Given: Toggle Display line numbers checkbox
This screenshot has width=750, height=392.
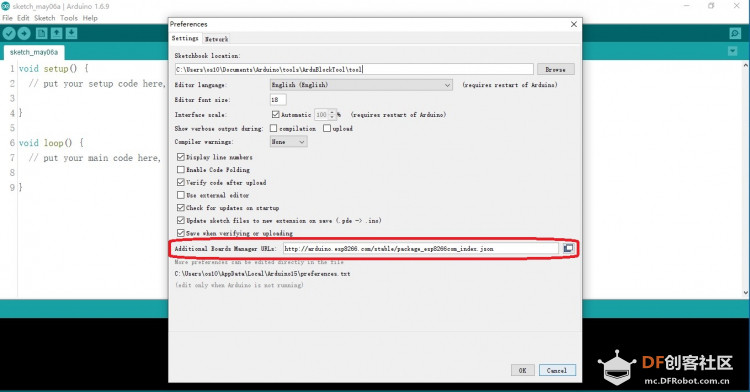Looking at the screenshot, I should (x=181, y=157).
